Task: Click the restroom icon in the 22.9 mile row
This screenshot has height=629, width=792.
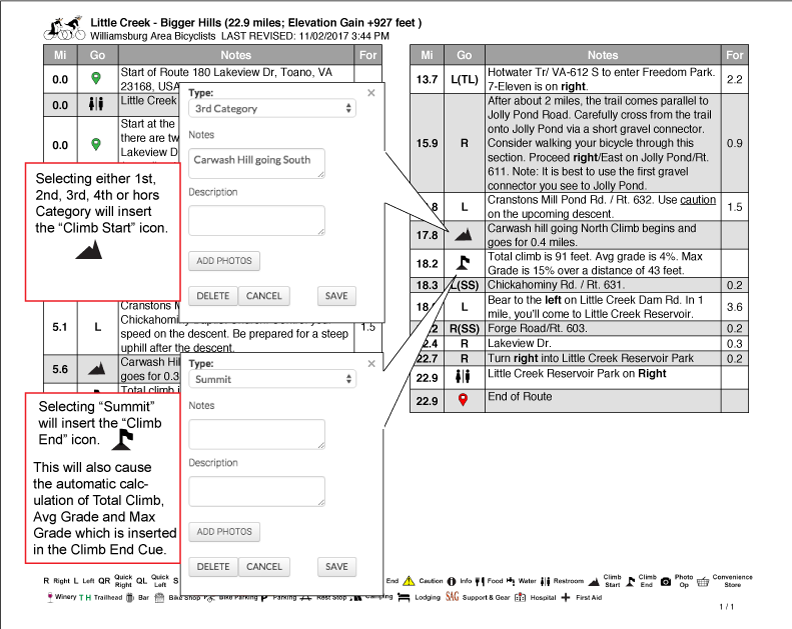Action: 463,377
